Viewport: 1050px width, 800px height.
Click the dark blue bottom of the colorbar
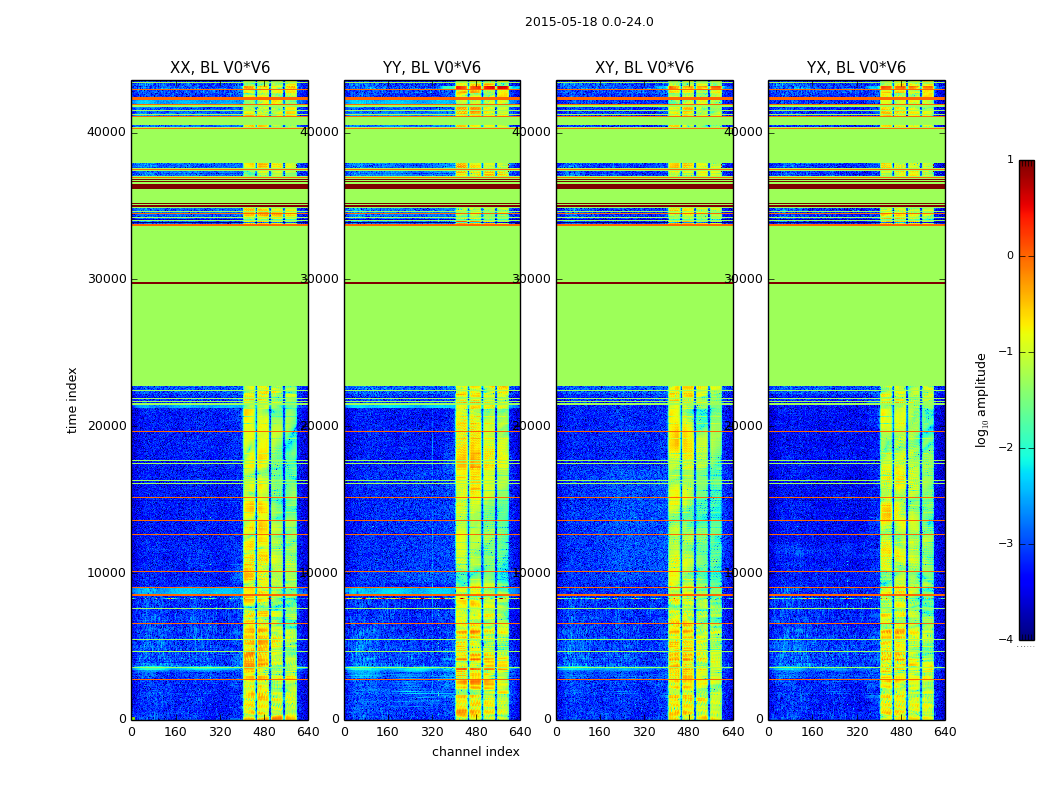1026,632
